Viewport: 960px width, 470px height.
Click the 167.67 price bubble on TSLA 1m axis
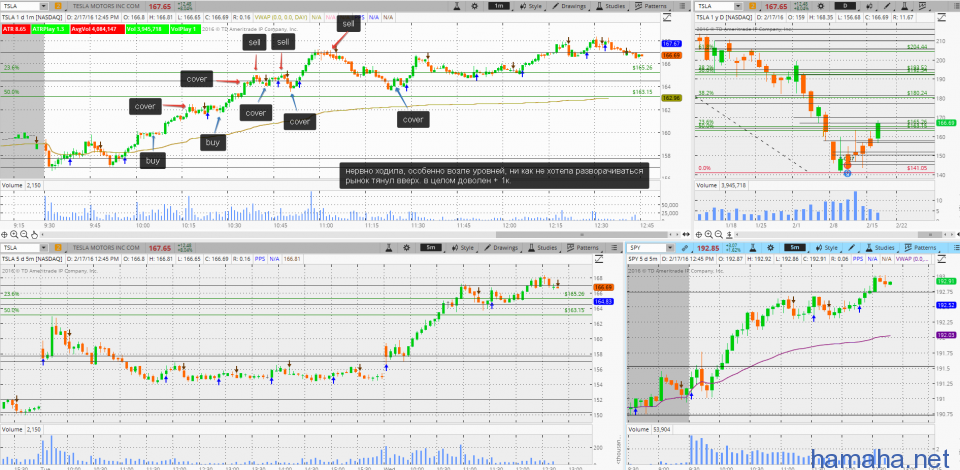[672, 44]
